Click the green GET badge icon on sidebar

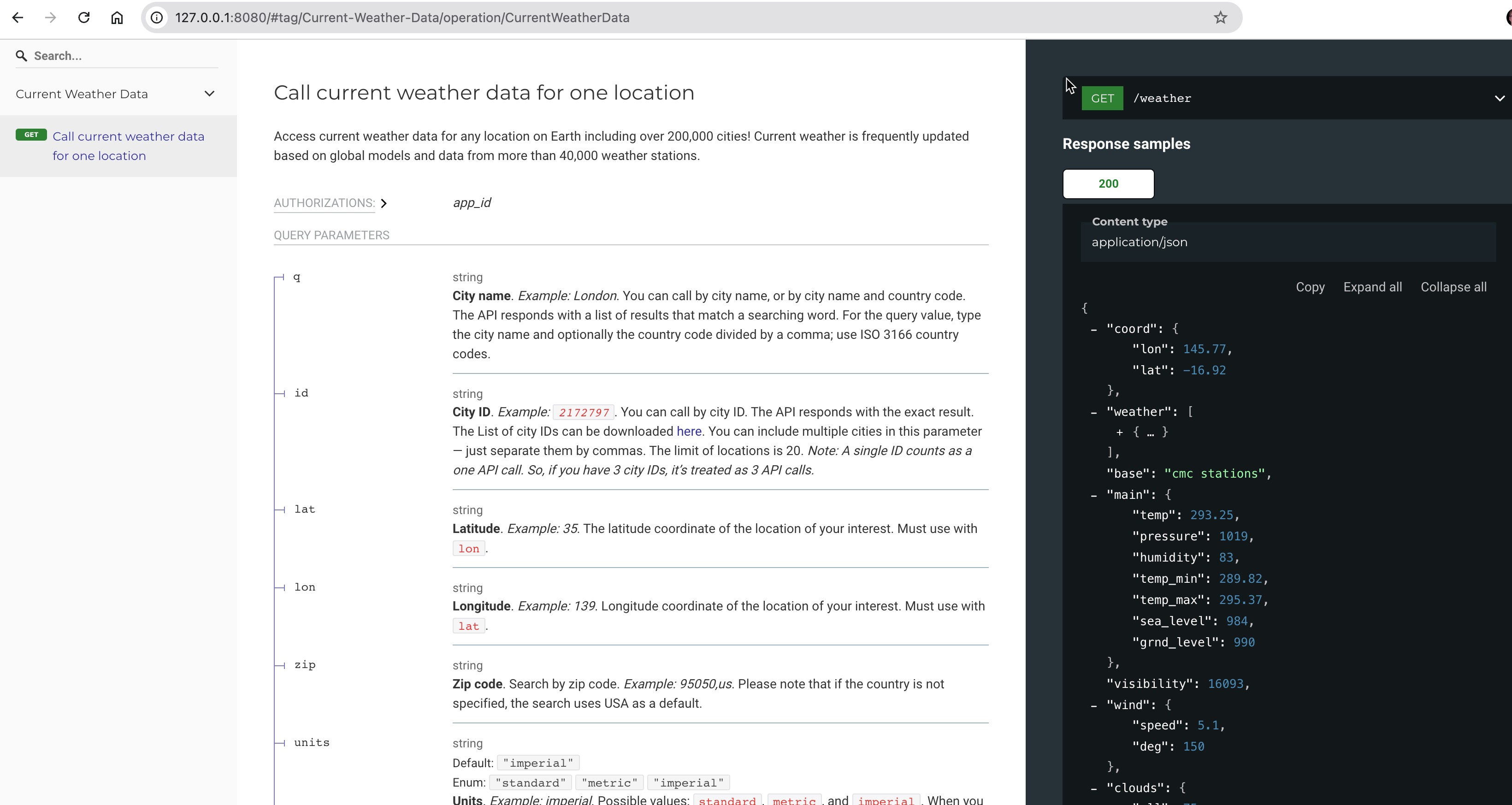(31, 135)
